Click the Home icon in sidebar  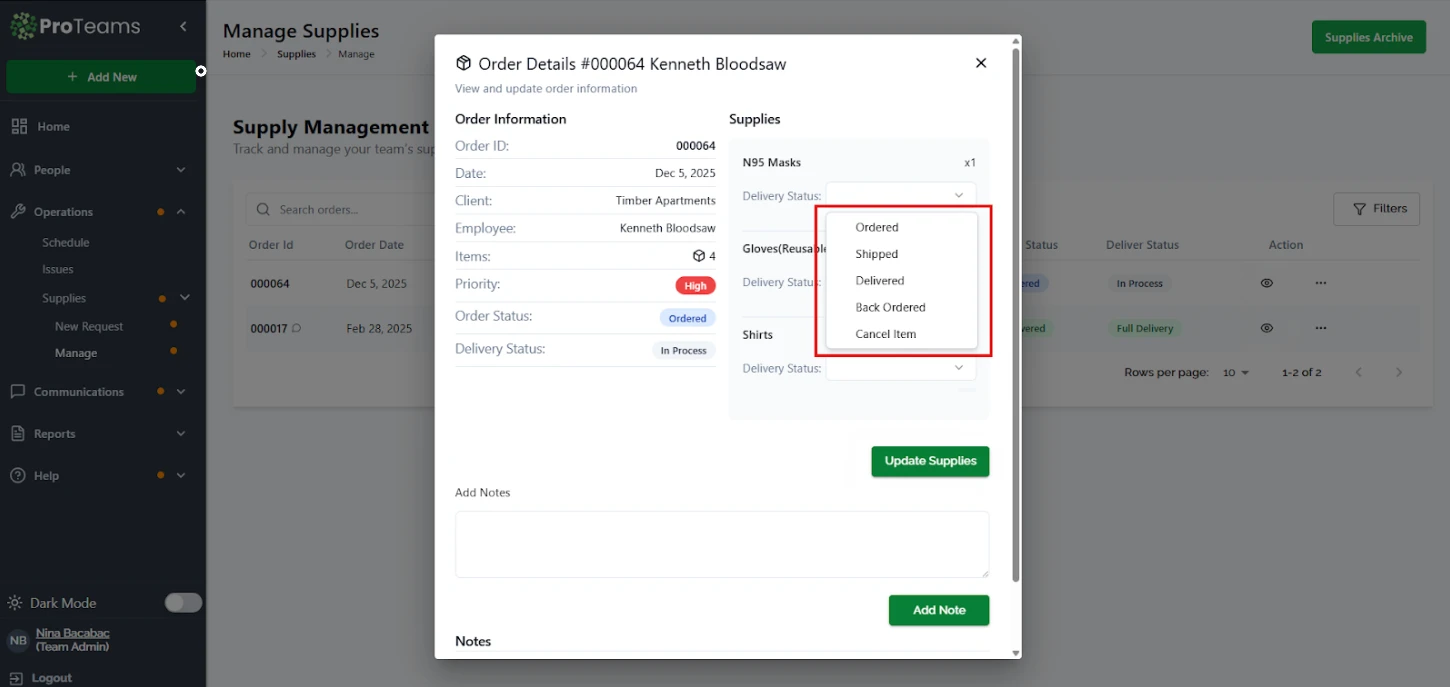click(18, 127)
